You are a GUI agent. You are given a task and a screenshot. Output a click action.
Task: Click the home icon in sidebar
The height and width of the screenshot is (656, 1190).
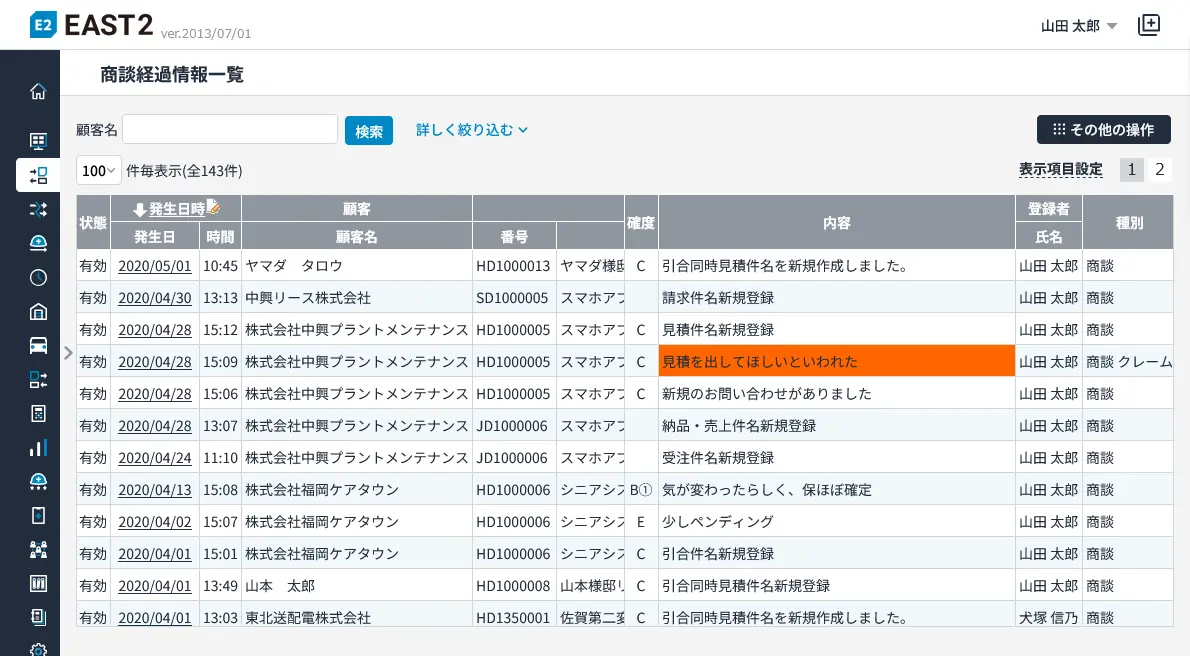(38, 92)
